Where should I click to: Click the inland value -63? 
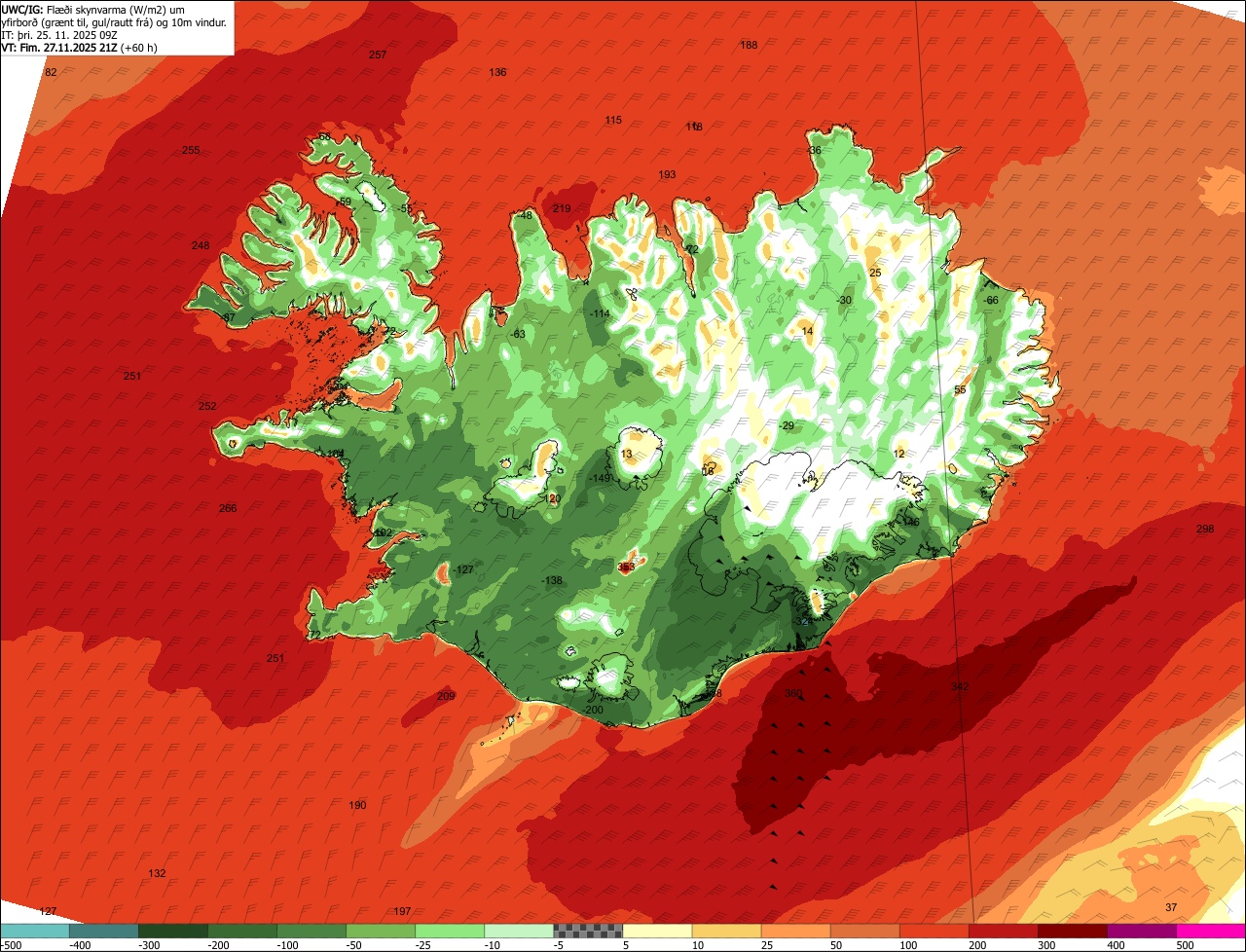[517, 334]
